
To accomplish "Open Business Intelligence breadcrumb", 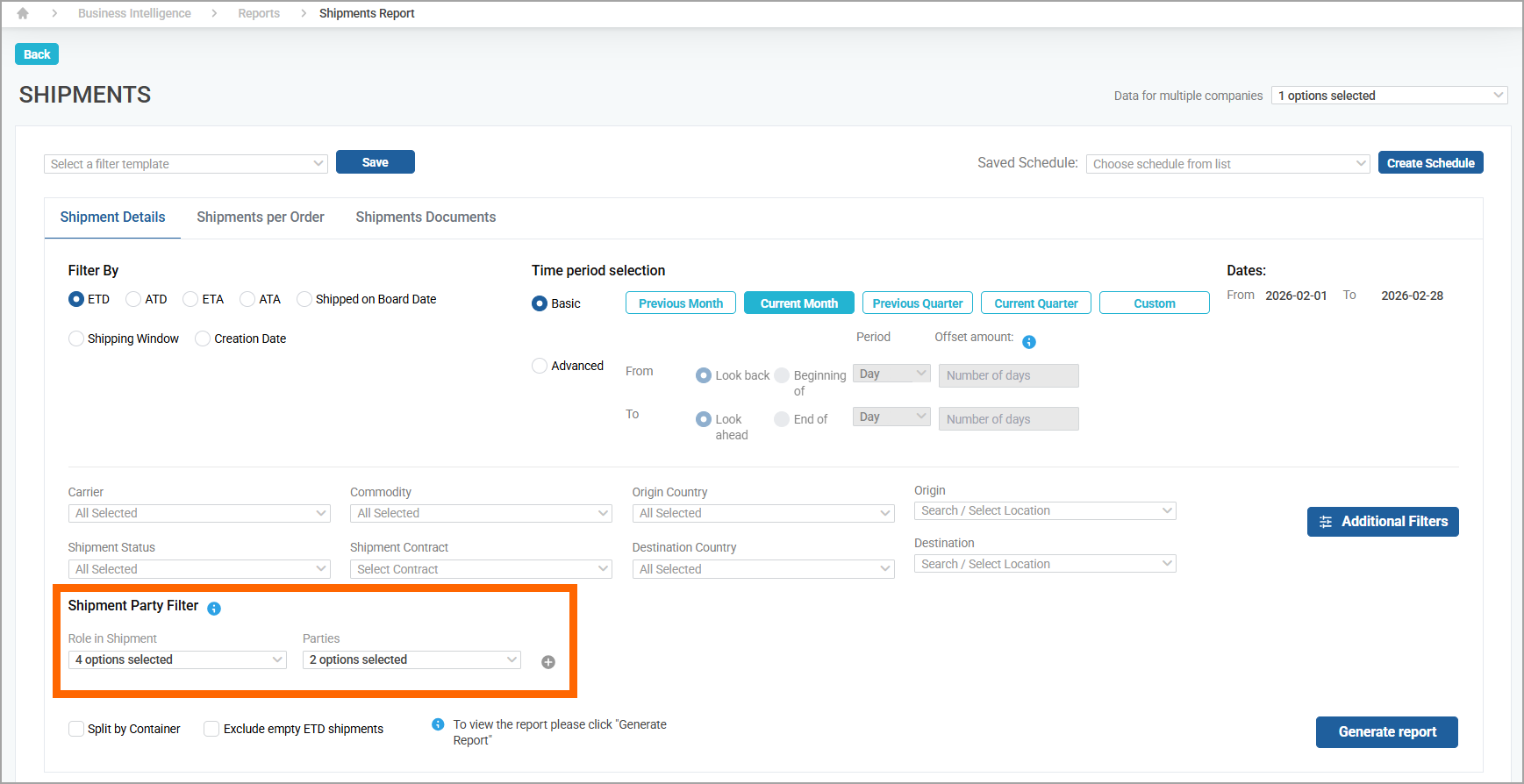I will click(134, 13).
